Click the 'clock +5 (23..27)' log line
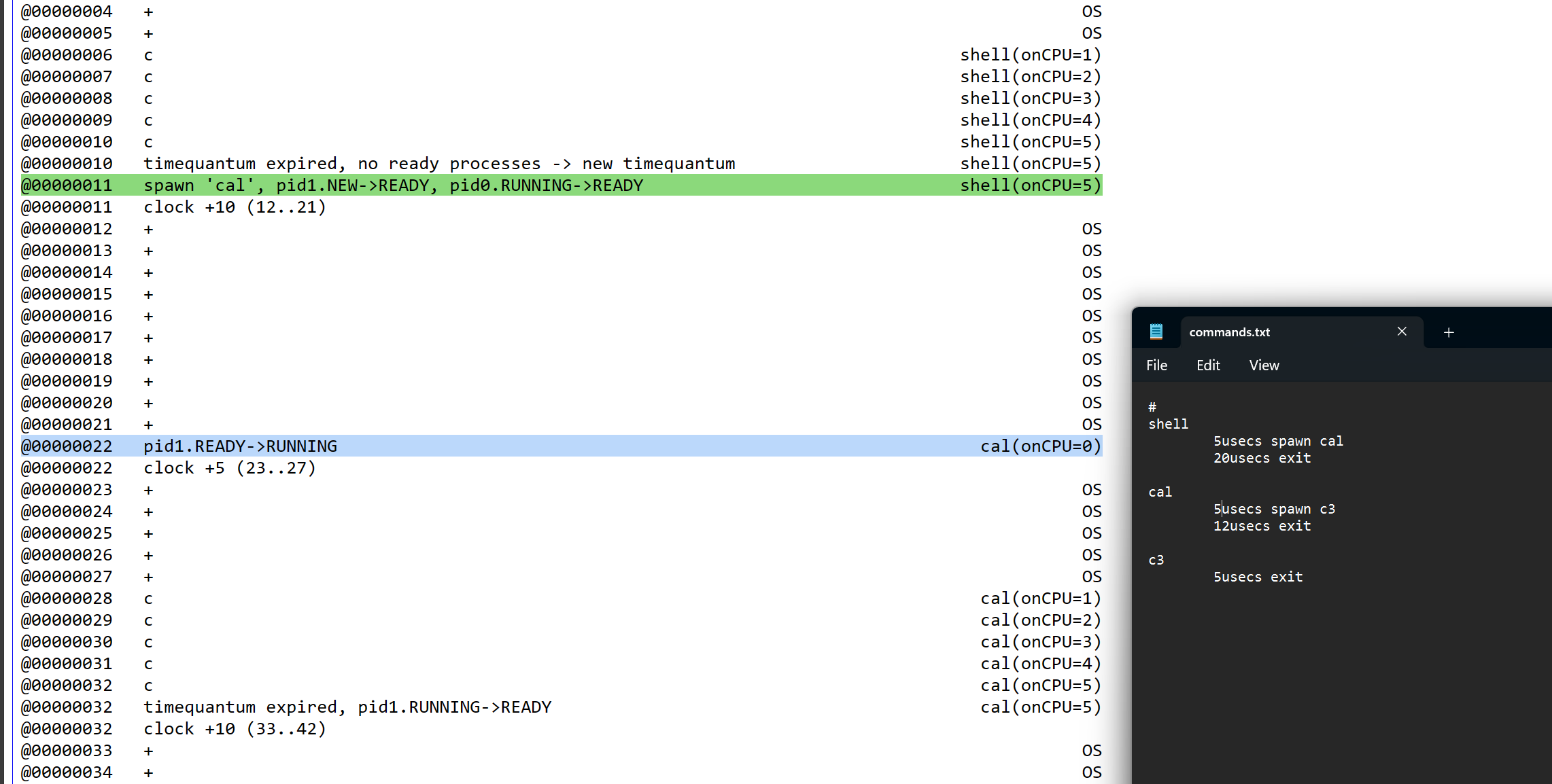This screenshot has height=784, width=1552. (x=230, y=468)
